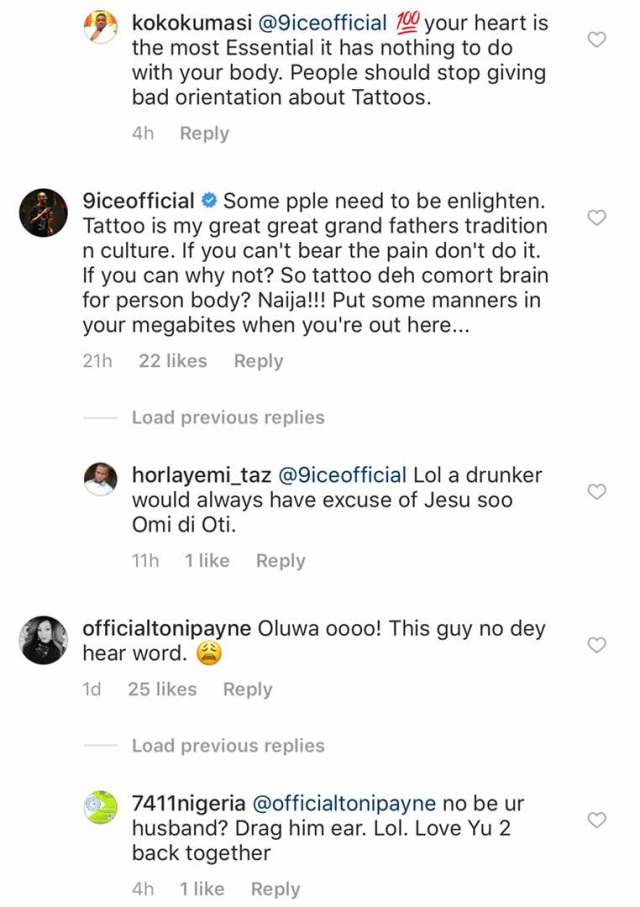Reply to 9iceofficial's comment
The width and height of the screenshot is (640, 907).
258,361
